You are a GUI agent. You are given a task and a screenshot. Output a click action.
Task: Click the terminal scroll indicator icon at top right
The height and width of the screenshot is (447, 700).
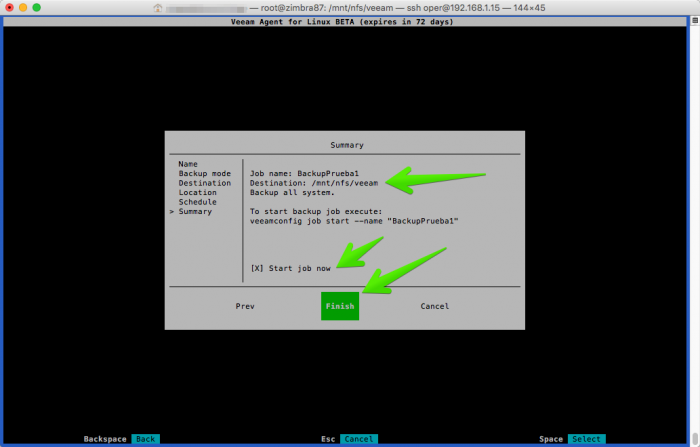695,20
